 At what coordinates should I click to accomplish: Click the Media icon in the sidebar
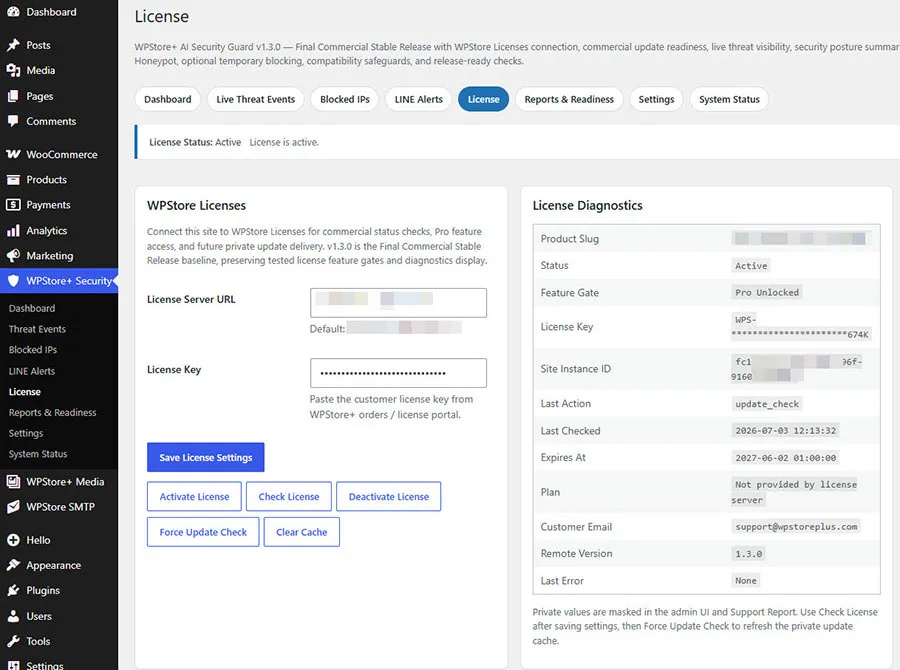coord(13,70)
